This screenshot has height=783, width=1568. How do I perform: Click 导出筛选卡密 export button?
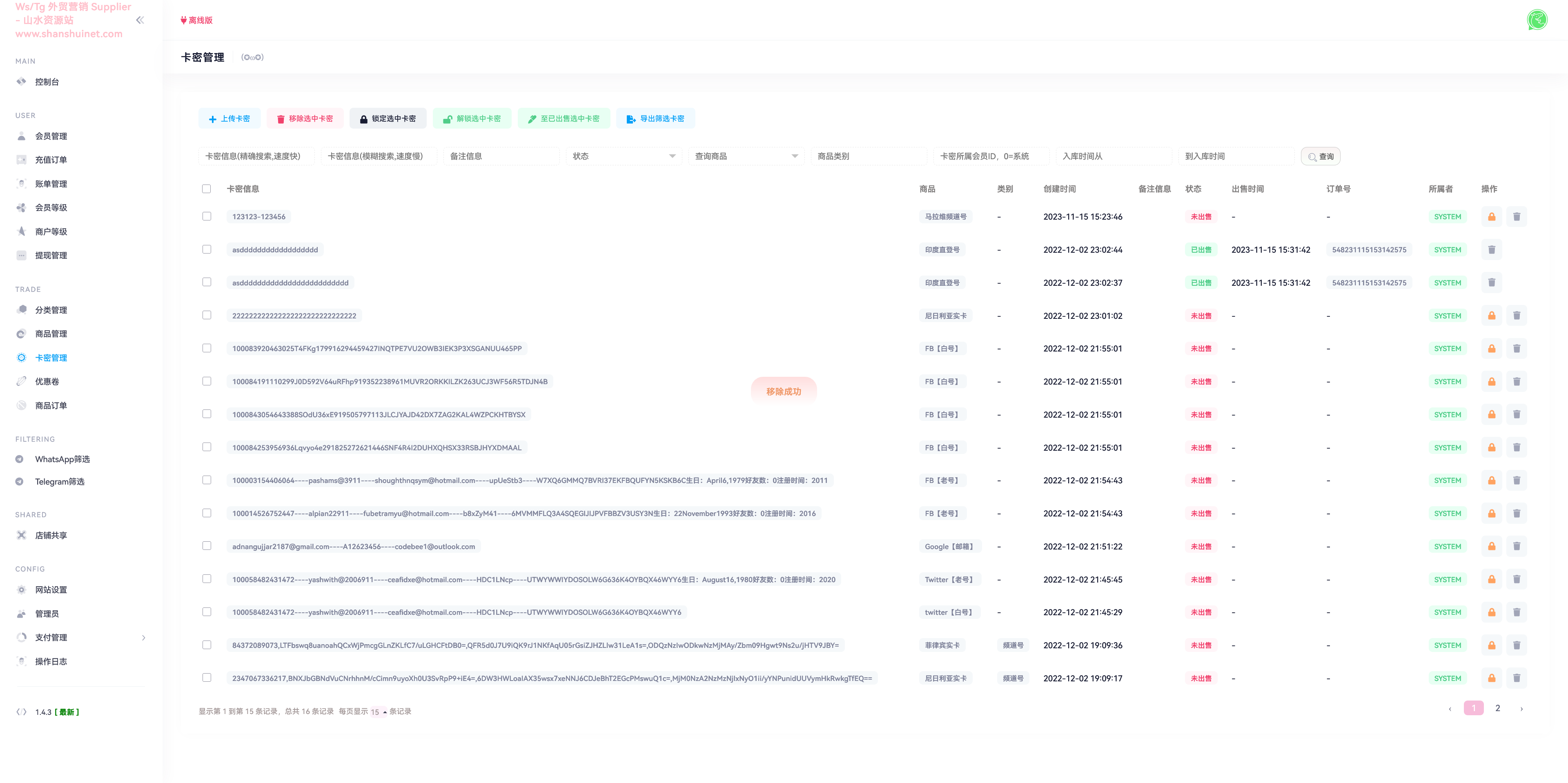tap(655, 119)
